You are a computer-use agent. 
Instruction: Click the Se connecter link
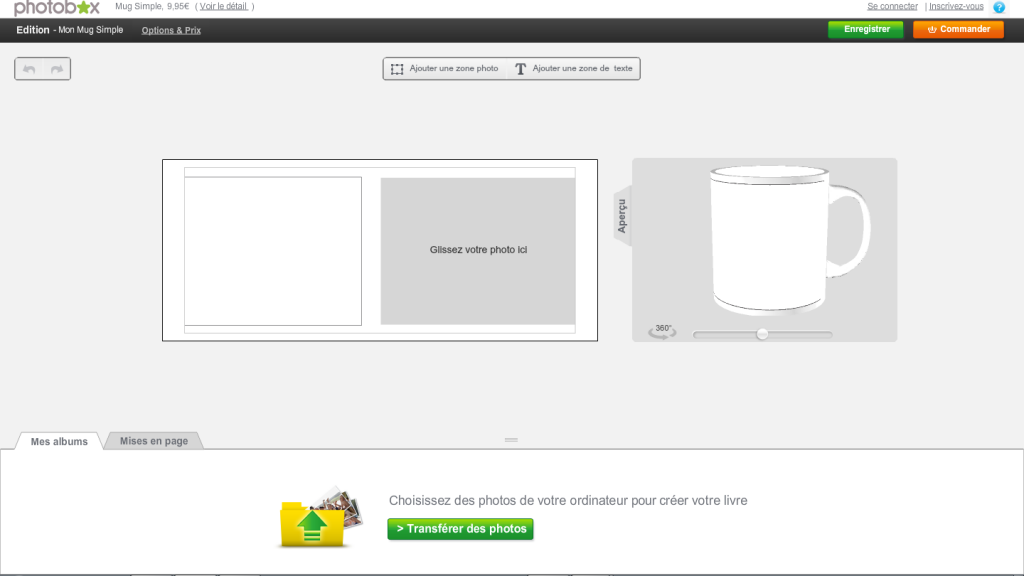pyautogui.click(x=892, y=6)
